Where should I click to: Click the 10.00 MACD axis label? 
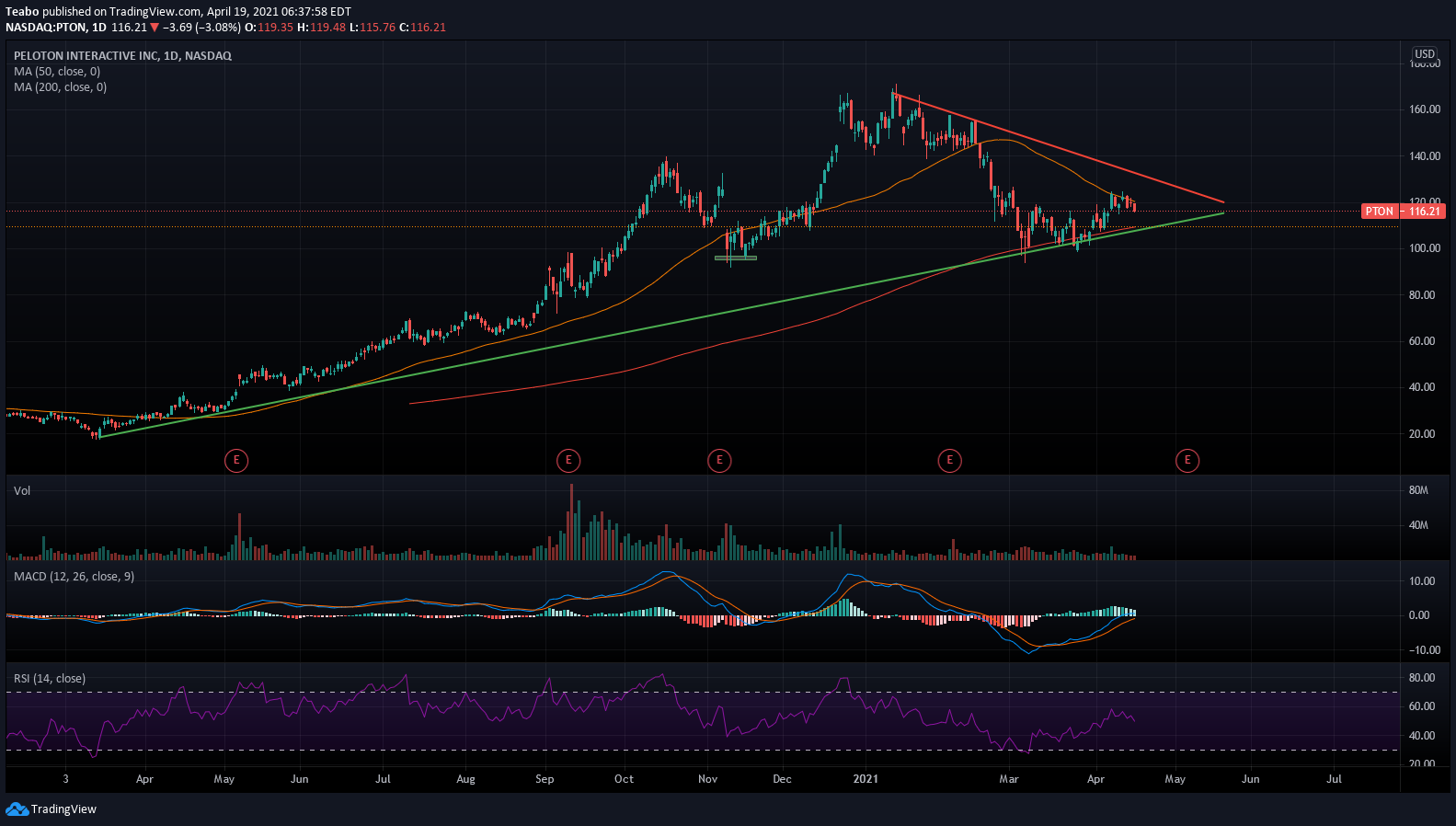(x=1422, y=581)
